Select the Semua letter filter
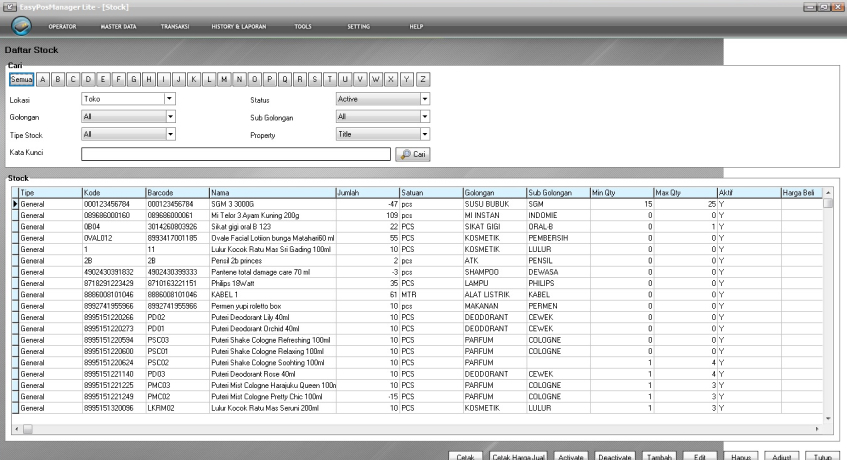This screenshot has height=460, width=847. pos(22,78)
